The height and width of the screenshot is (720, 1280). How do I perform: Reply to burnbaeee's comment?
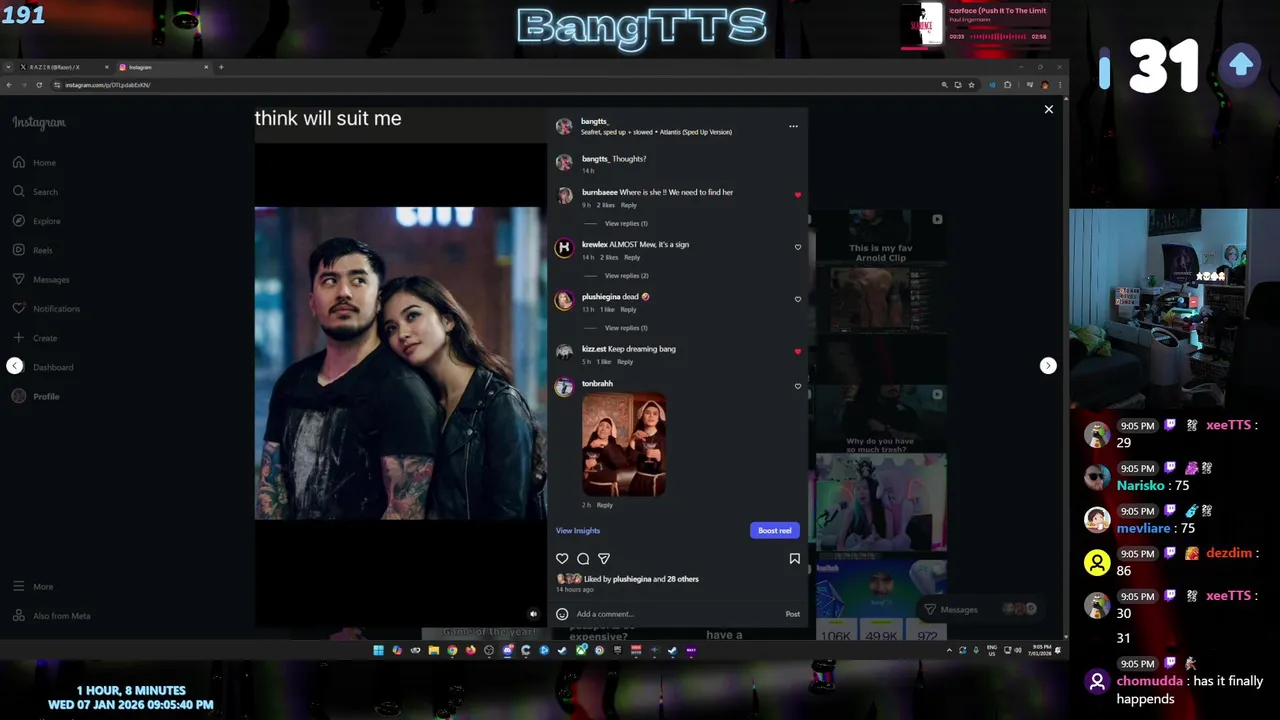coord(629,205)
